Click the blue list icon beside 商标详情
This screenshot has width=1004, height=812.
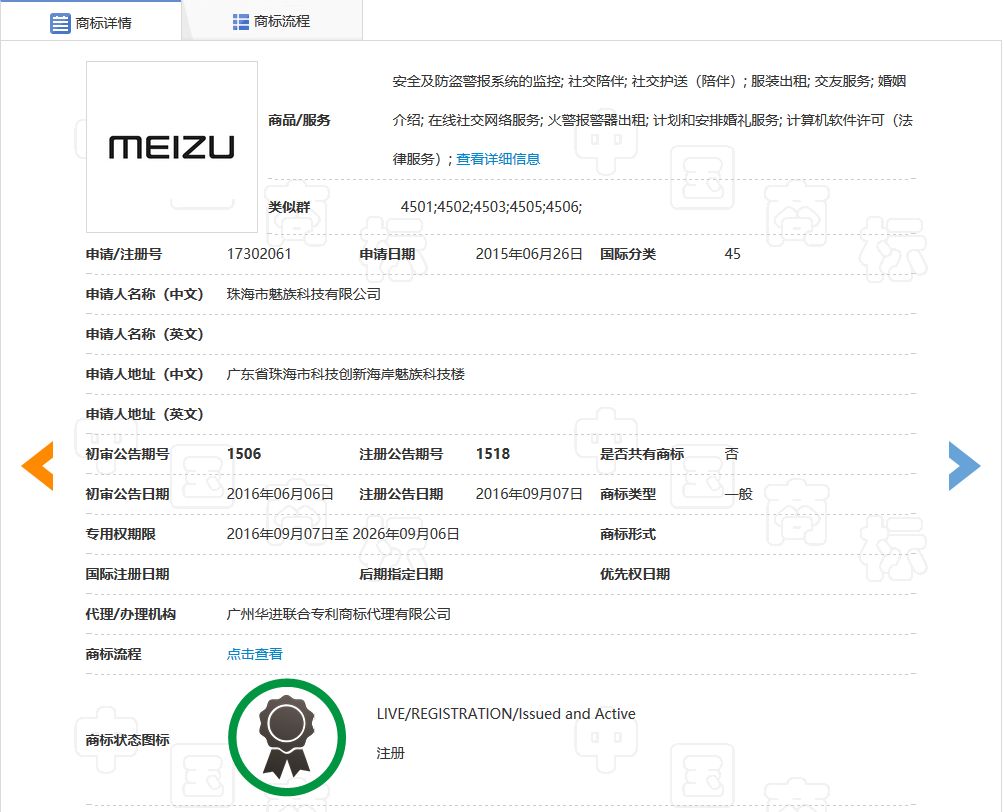(60, 23)
